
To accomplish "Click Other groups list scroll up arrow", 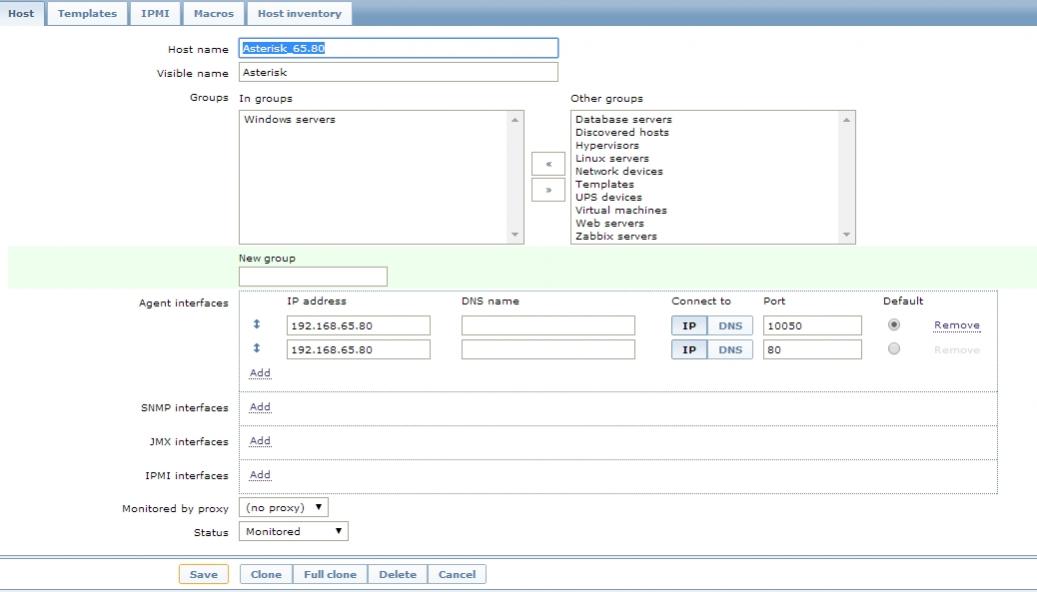I will click(x=847, y=120).
